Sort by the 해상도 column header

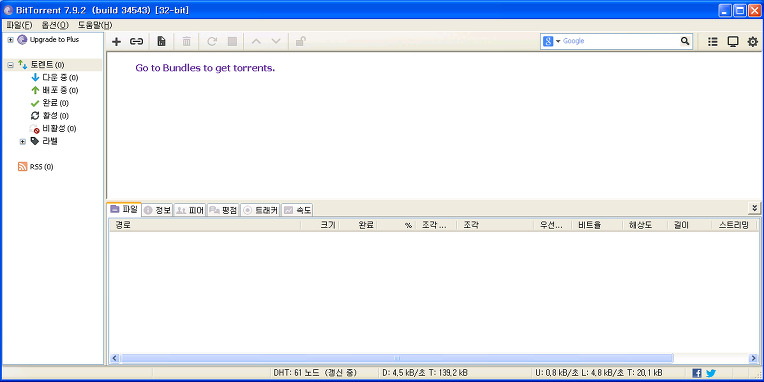click(x=645, y=225)
